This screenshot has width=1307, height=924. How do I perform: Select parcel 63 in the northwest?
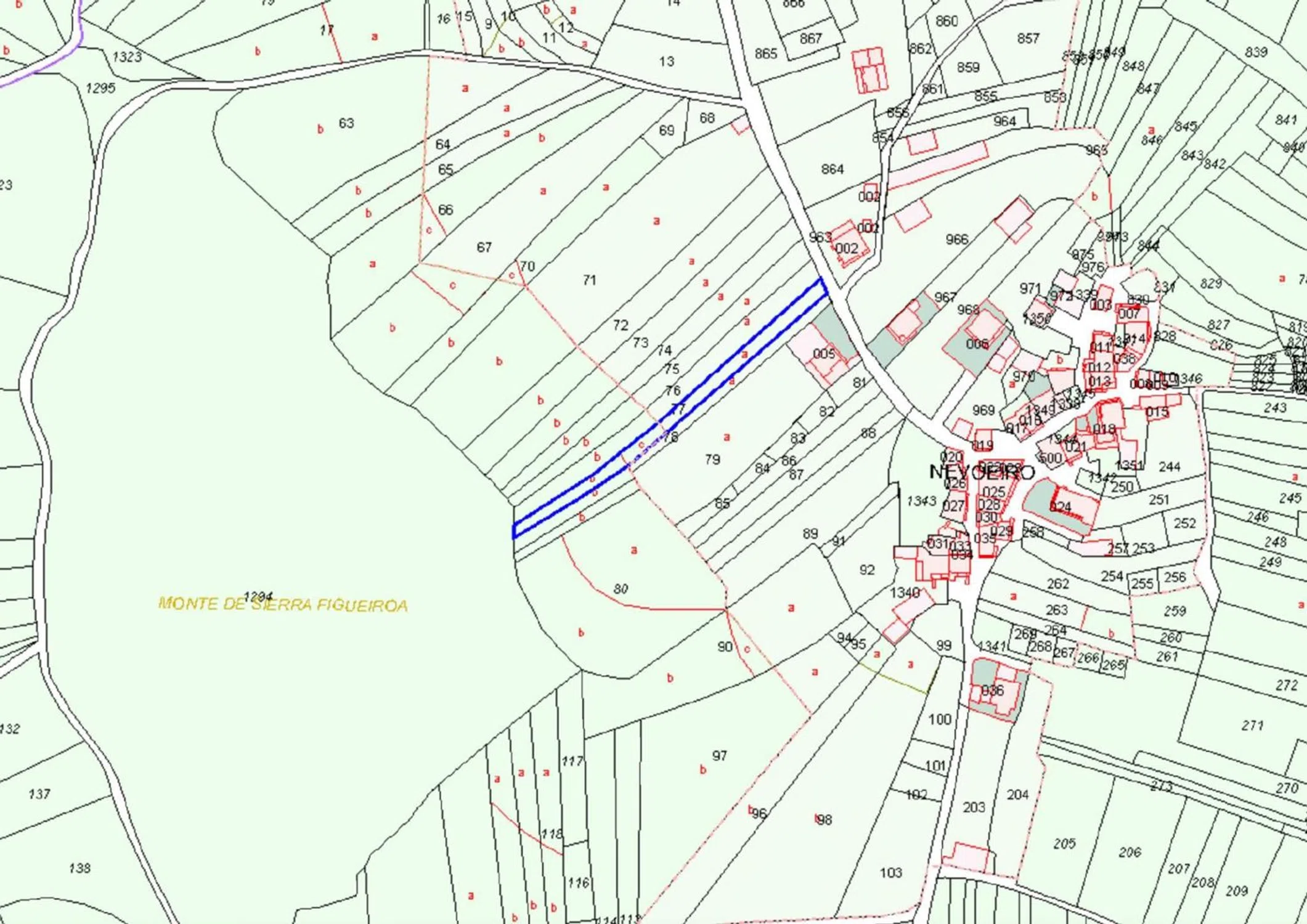click(x=346, y=123)
